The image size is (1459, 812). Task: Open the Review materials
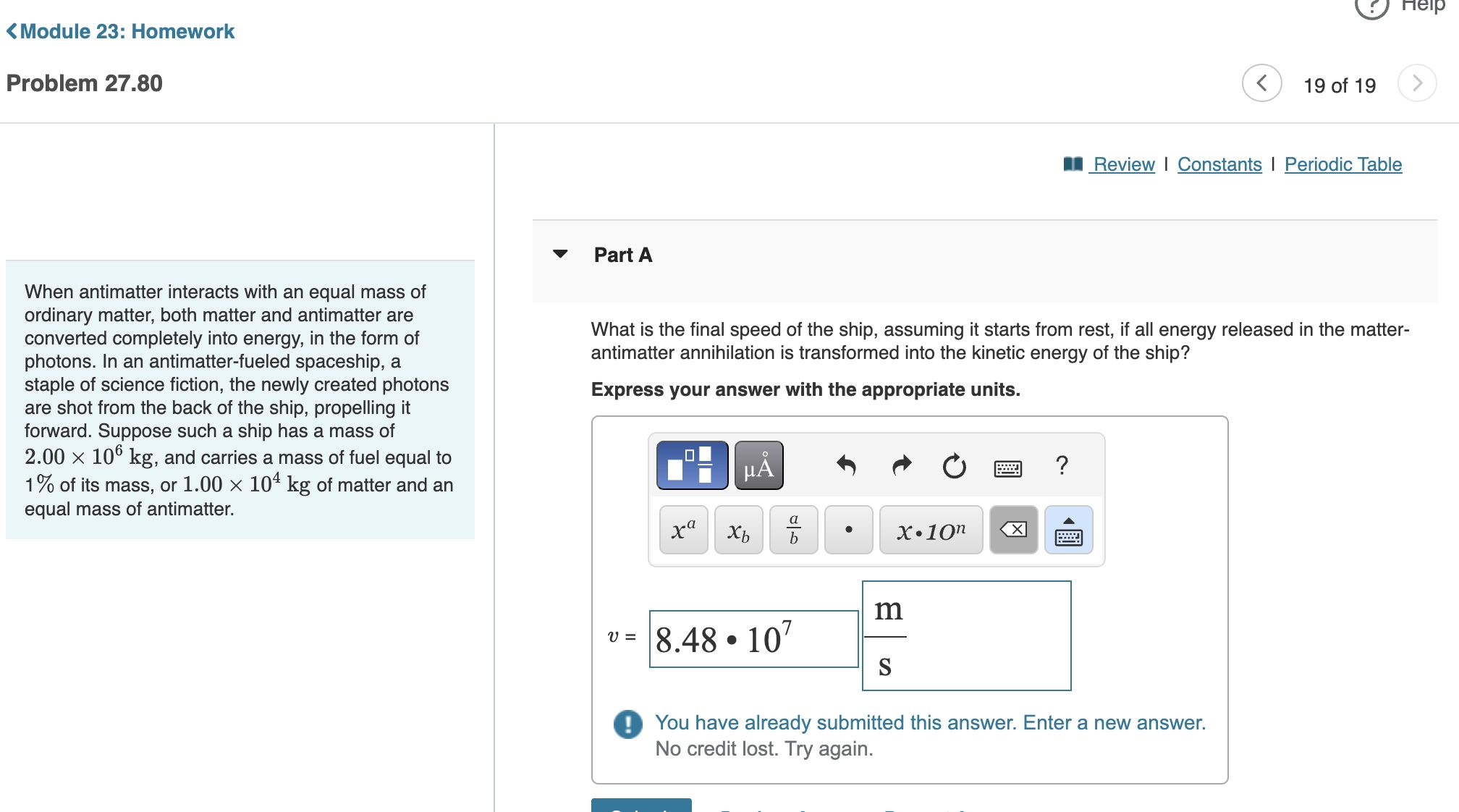click(1122, 164)
